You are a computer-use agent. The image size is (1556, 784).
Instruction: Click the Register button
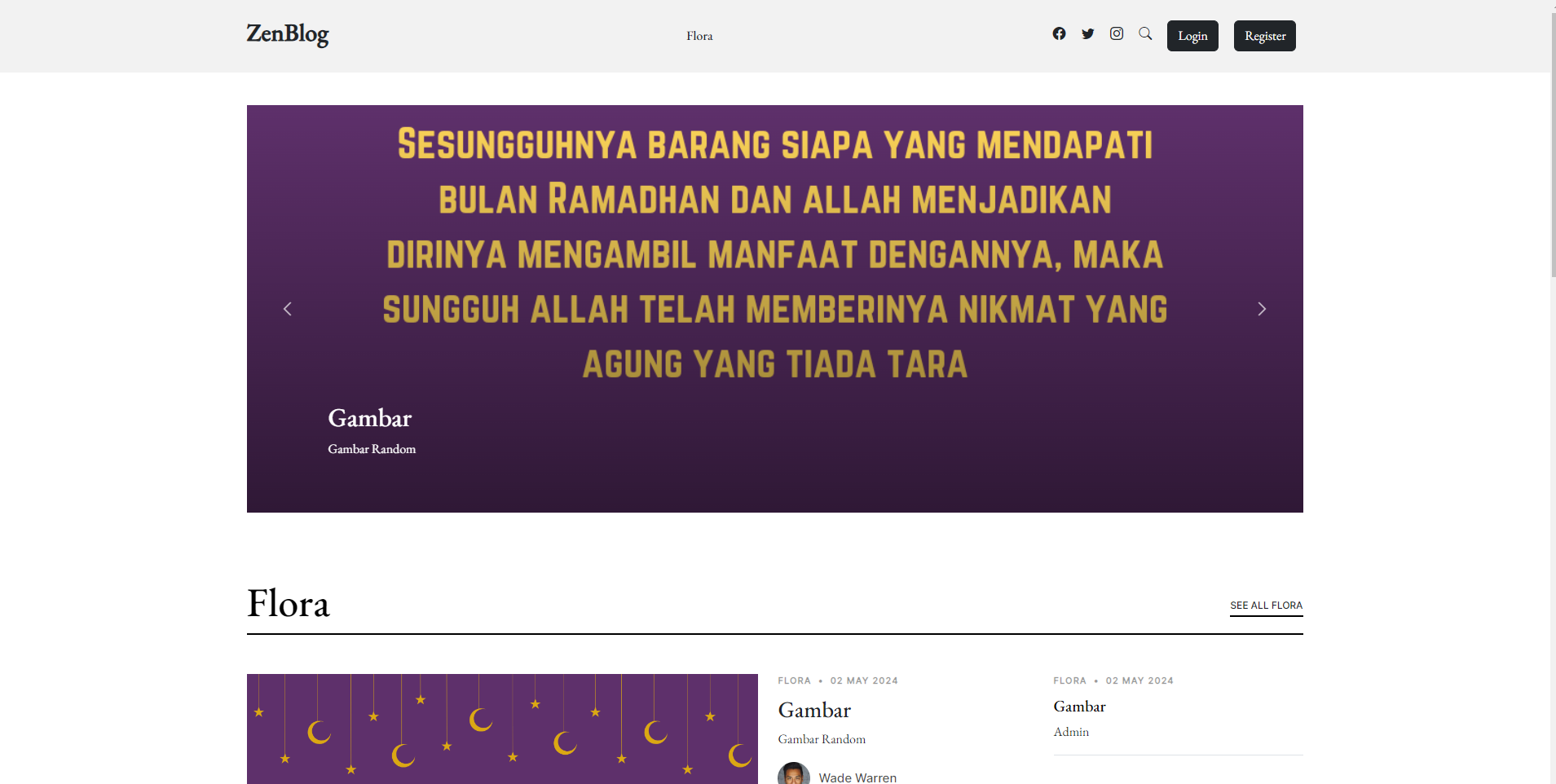coord(1265,36)
